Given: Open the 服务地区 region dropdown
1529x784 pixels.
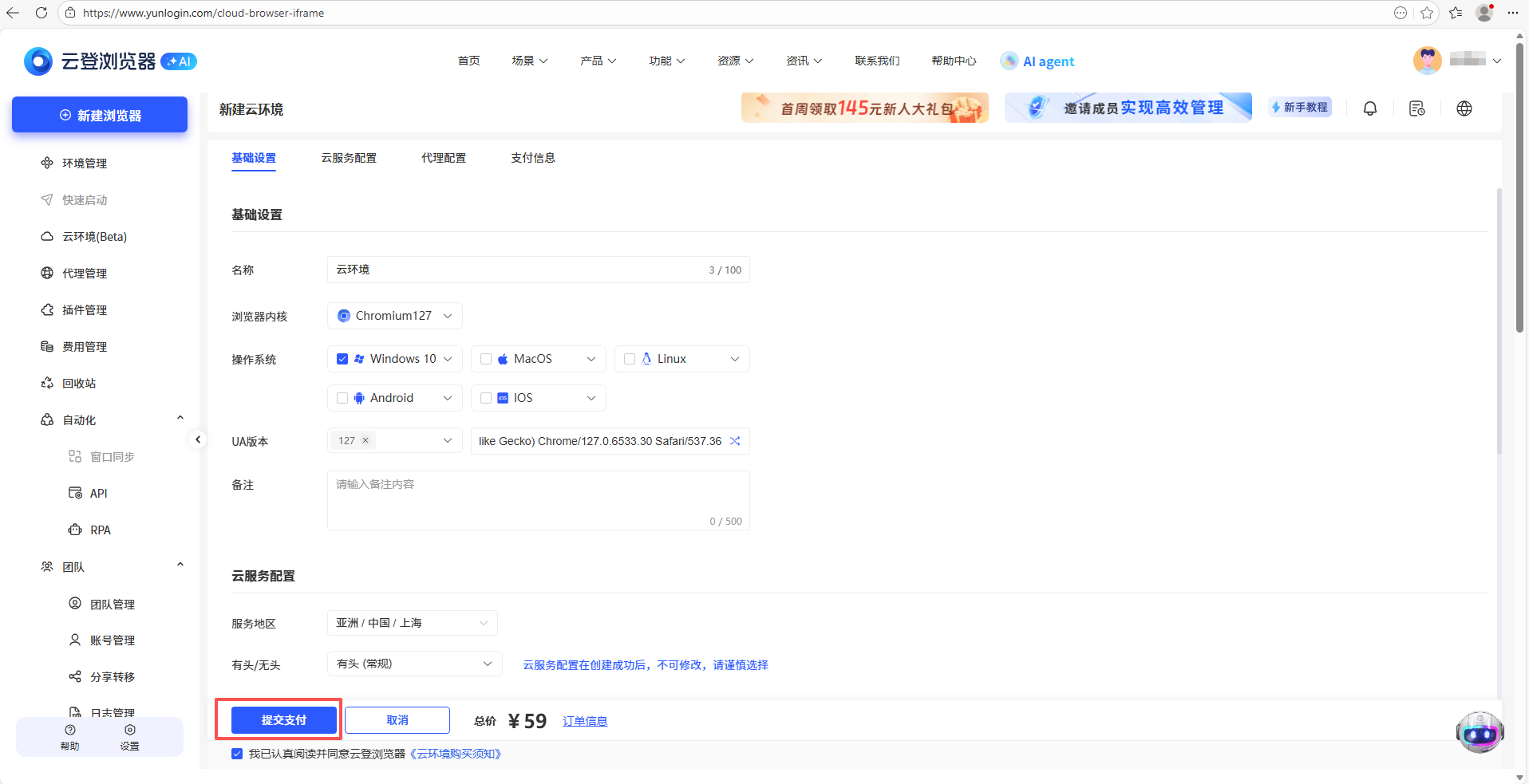Looking at the screenshot, I should 411,623.
